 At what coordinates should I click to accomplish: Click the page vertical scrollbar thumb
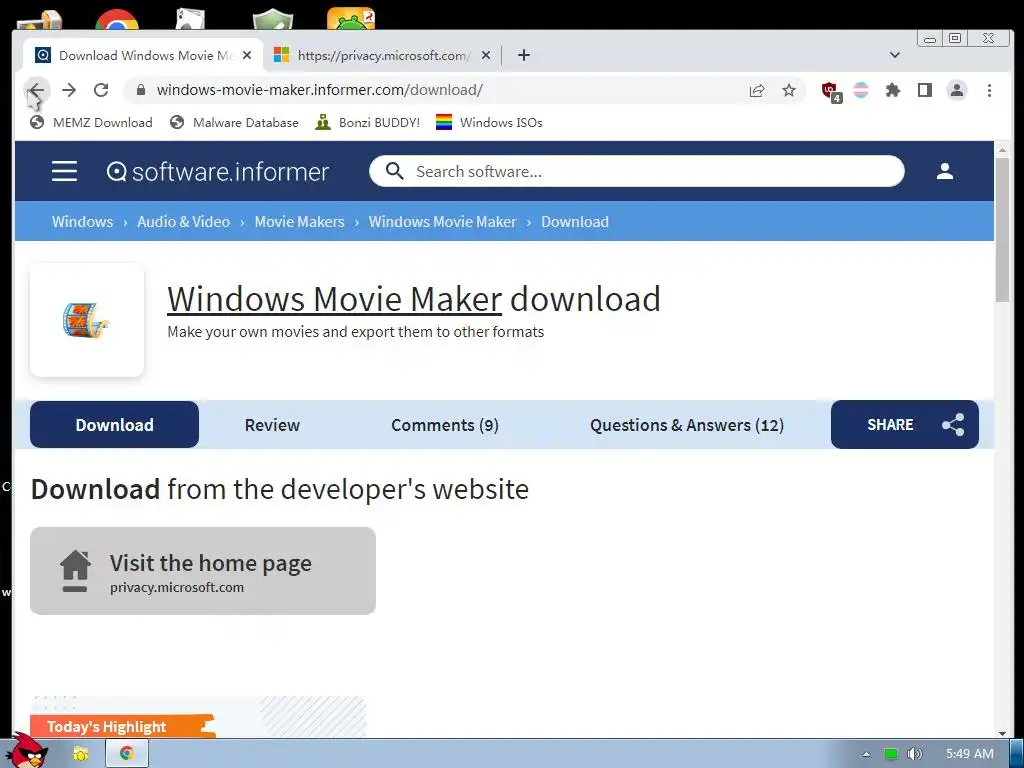coord(1002,230)
